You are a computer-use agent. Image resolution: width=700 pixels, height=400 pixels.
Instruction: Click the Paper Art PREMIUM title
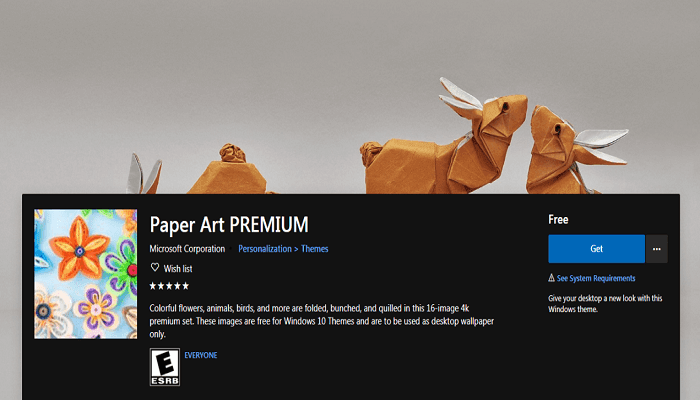point(229,225)
